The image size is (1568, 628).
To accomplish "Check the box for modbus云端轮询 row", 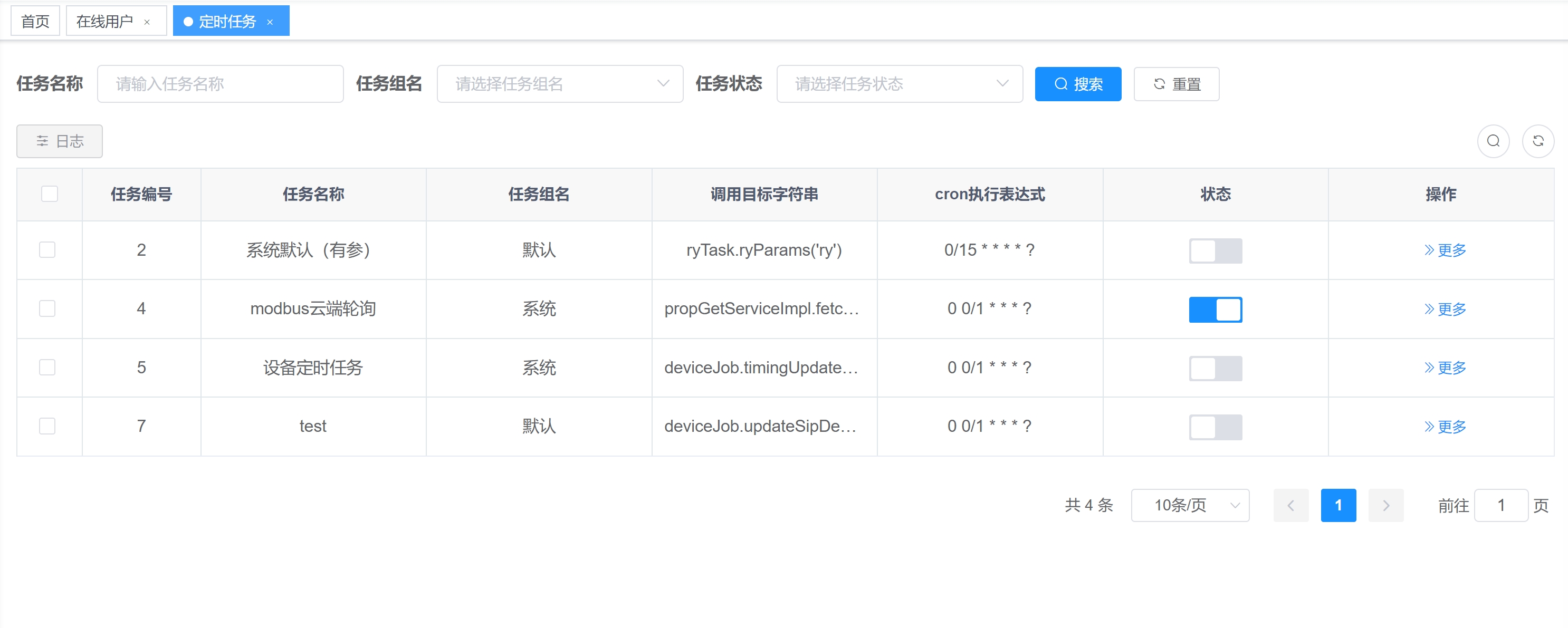I will [x=47, y=308].
